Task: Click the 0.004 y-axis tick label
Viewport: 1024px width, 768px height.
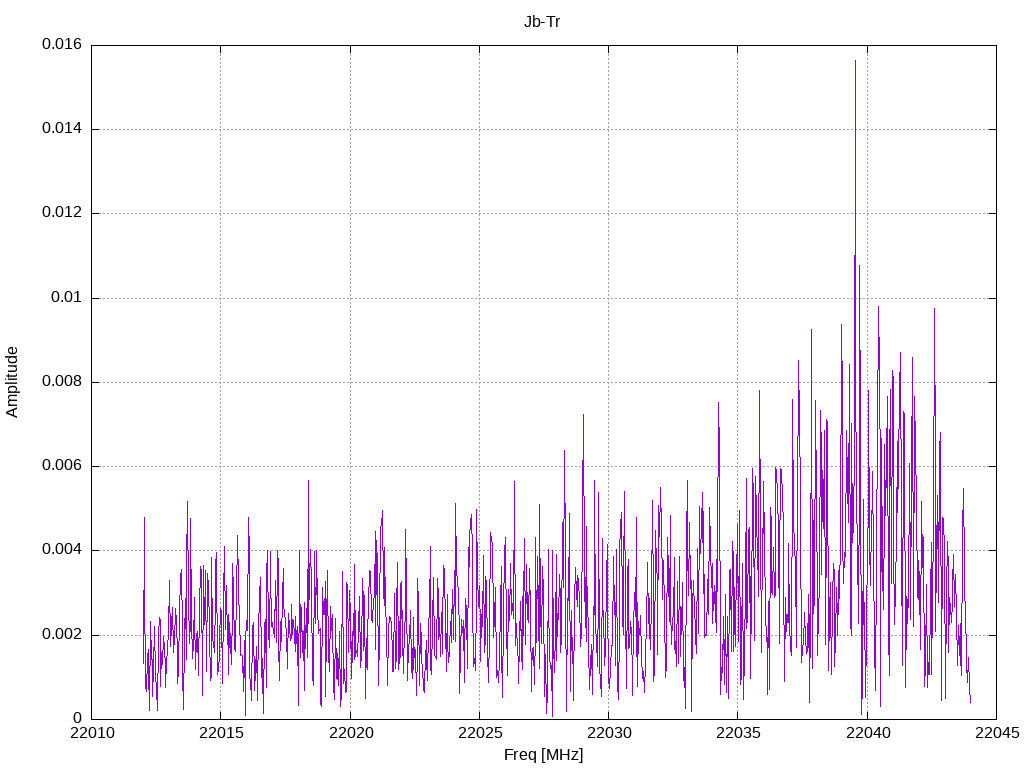Action: click(x=62, y=551)
